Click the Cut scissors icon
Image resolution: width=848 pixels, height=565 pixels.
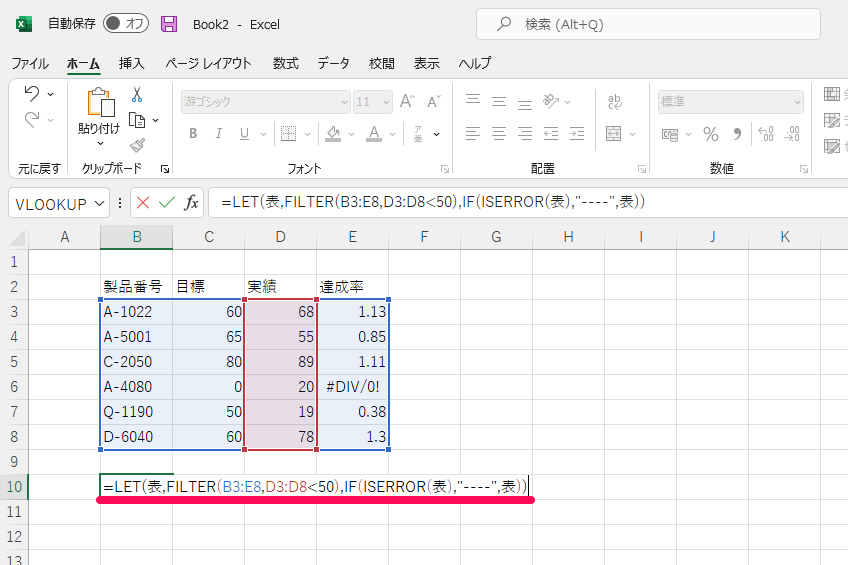(x=137, y=95)
